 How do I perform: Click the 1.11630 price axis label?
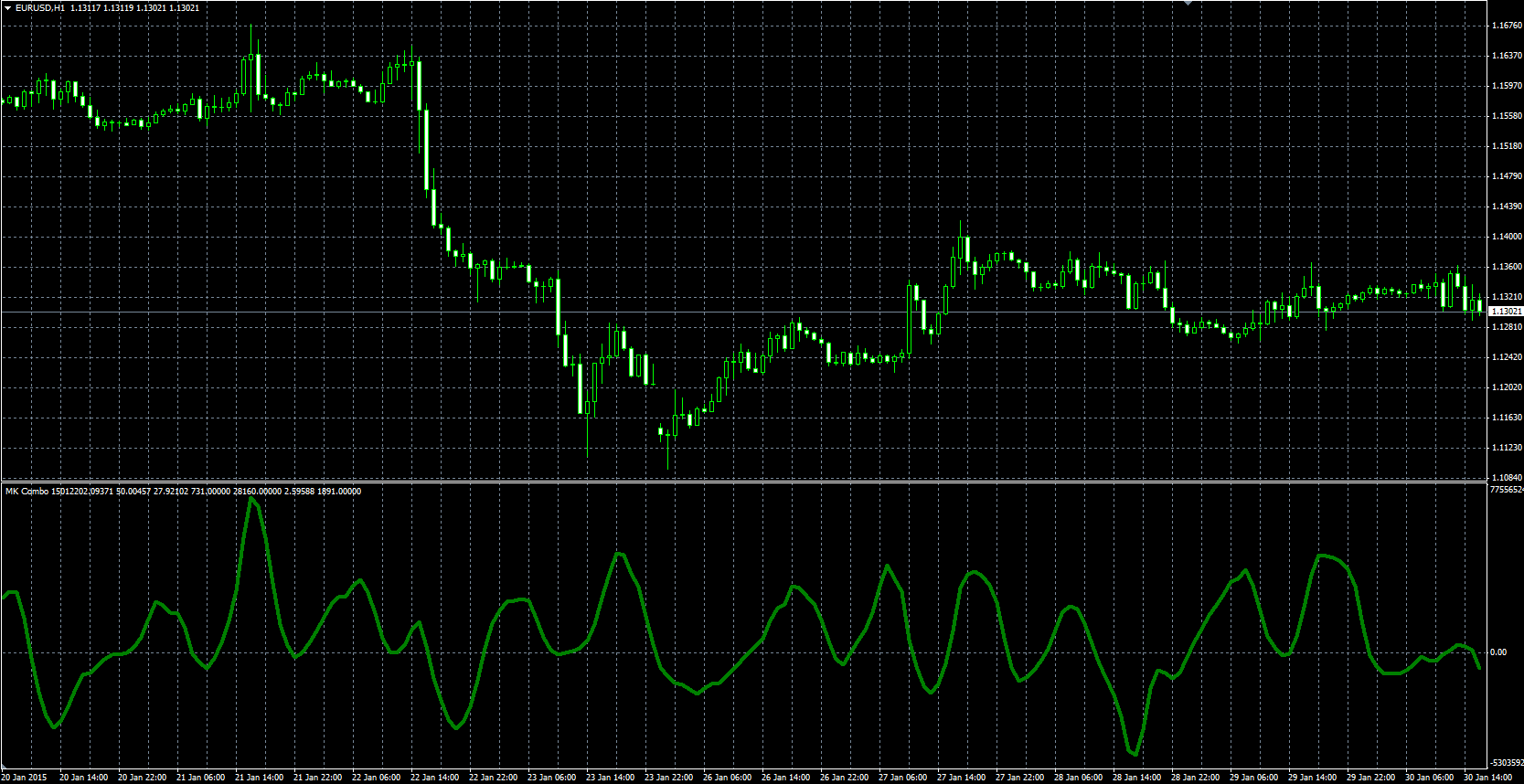[x=1507, y=418]
